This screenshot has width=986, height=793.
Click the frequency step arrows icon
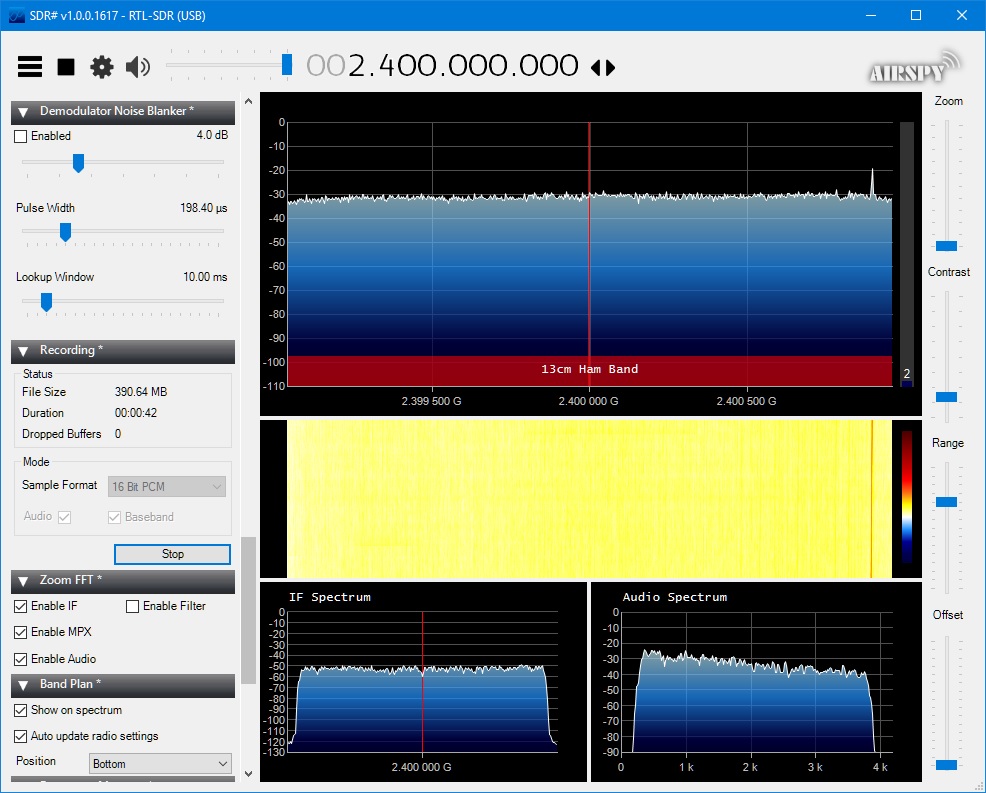[602, 67]
